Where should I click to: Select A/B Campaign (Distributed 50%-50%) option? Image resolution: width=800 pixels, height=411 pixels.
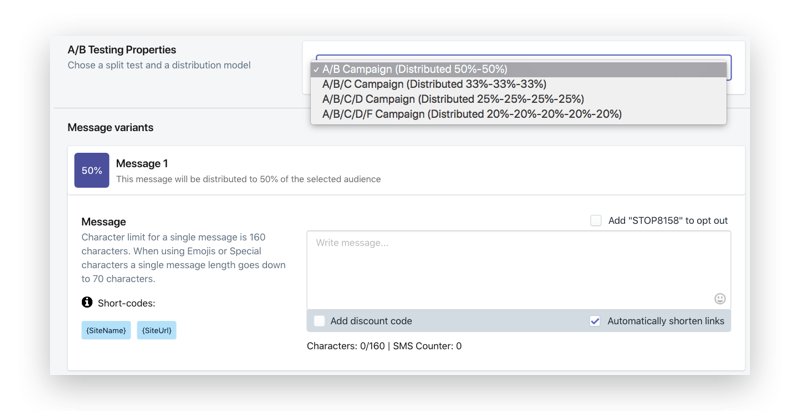[x=518, y=69]
